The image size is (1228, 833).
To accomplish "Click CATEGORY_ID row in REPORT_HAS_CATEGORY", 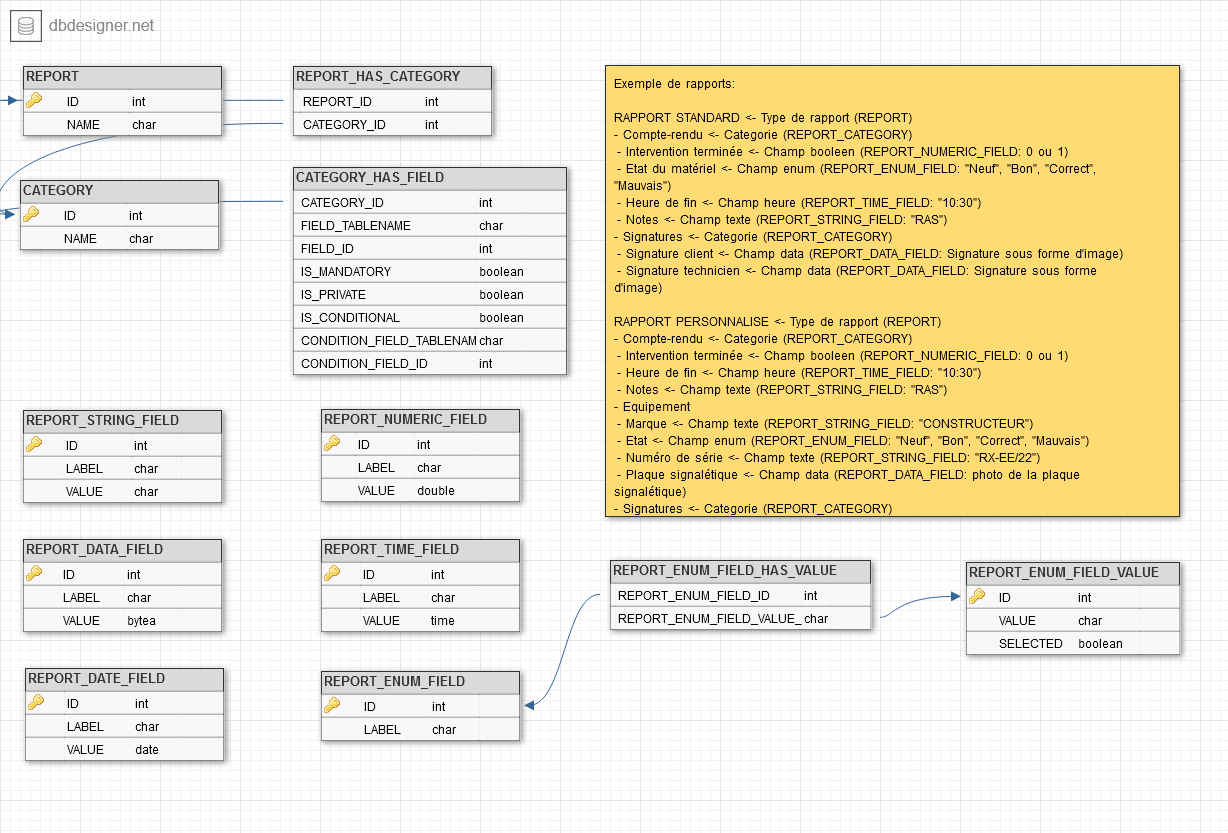I will [x=393, y=124].
